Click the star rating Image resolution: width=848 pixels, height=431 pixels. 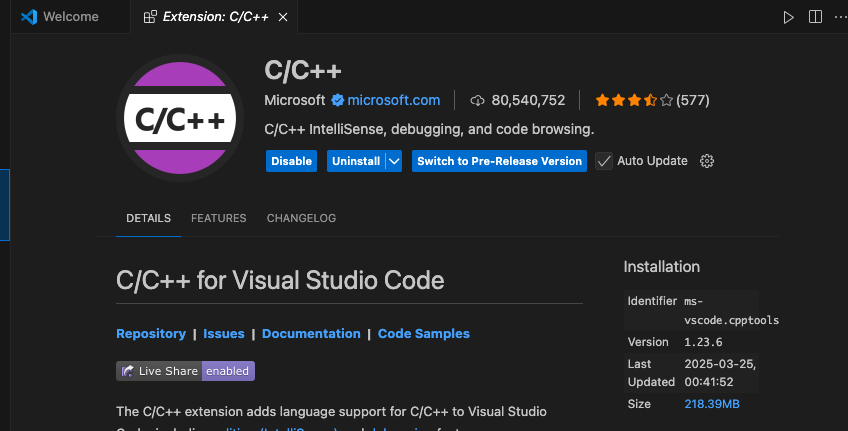tap(634, 100)
